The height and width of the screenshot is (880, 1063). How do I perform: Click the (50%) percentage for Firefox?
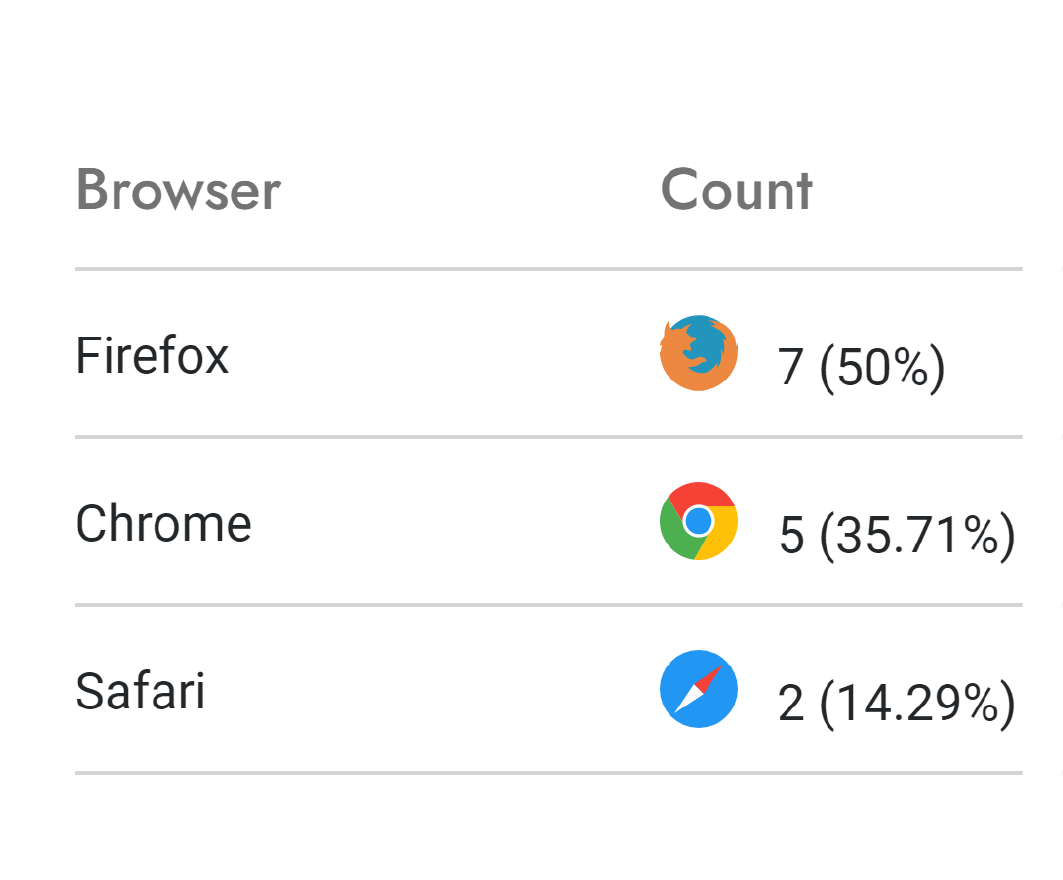click(882, 368)
